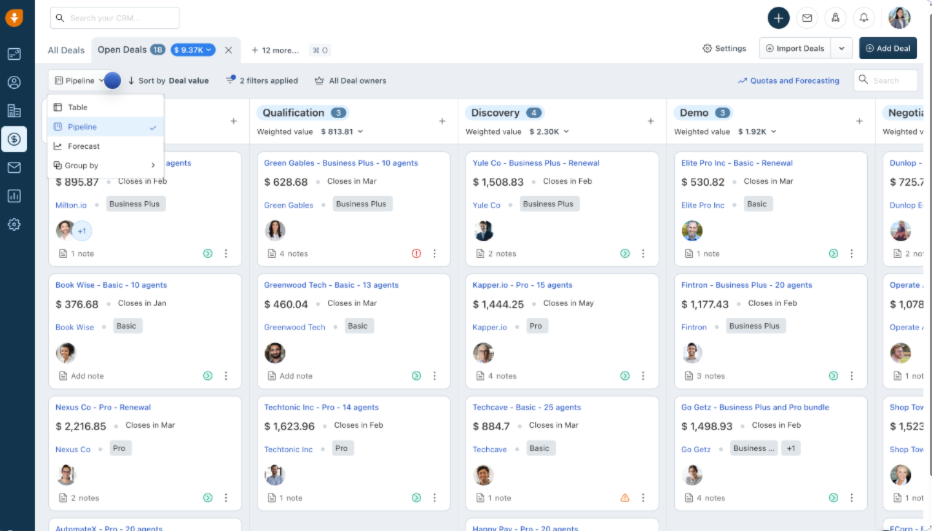Open the email envelope icon in header
932x531 pixels.
coord(807,18)
